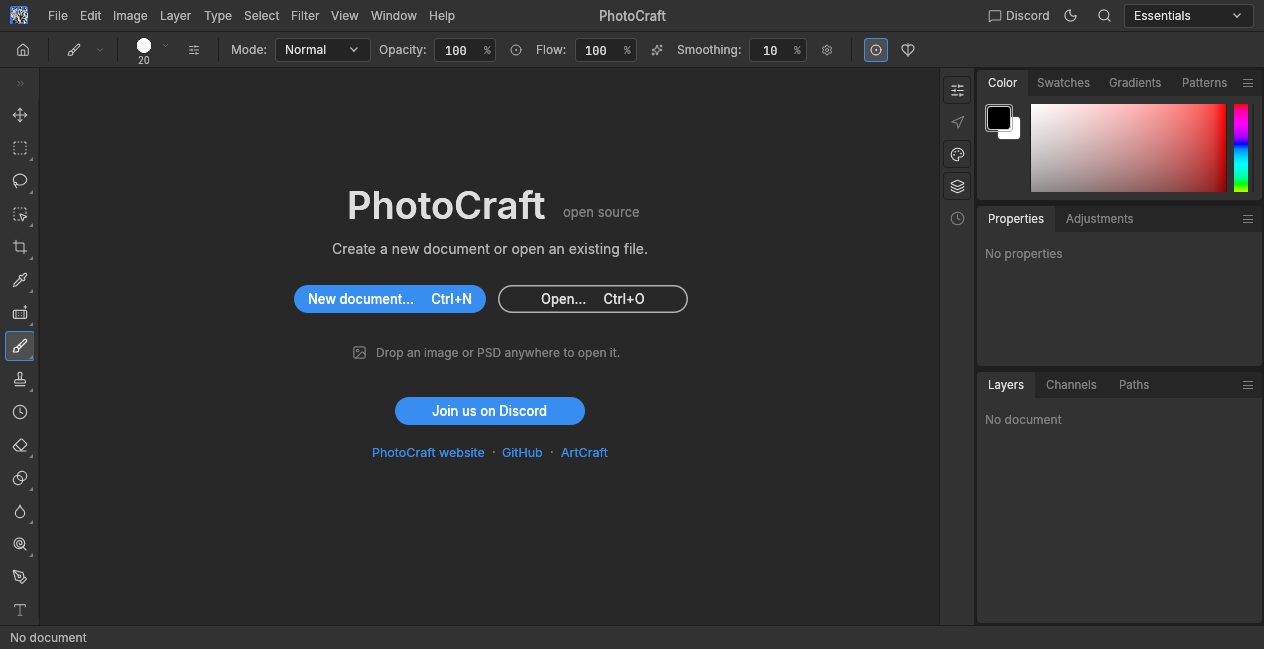
Task: Toggle pressure for opacity button
Action: coord(516,50)
